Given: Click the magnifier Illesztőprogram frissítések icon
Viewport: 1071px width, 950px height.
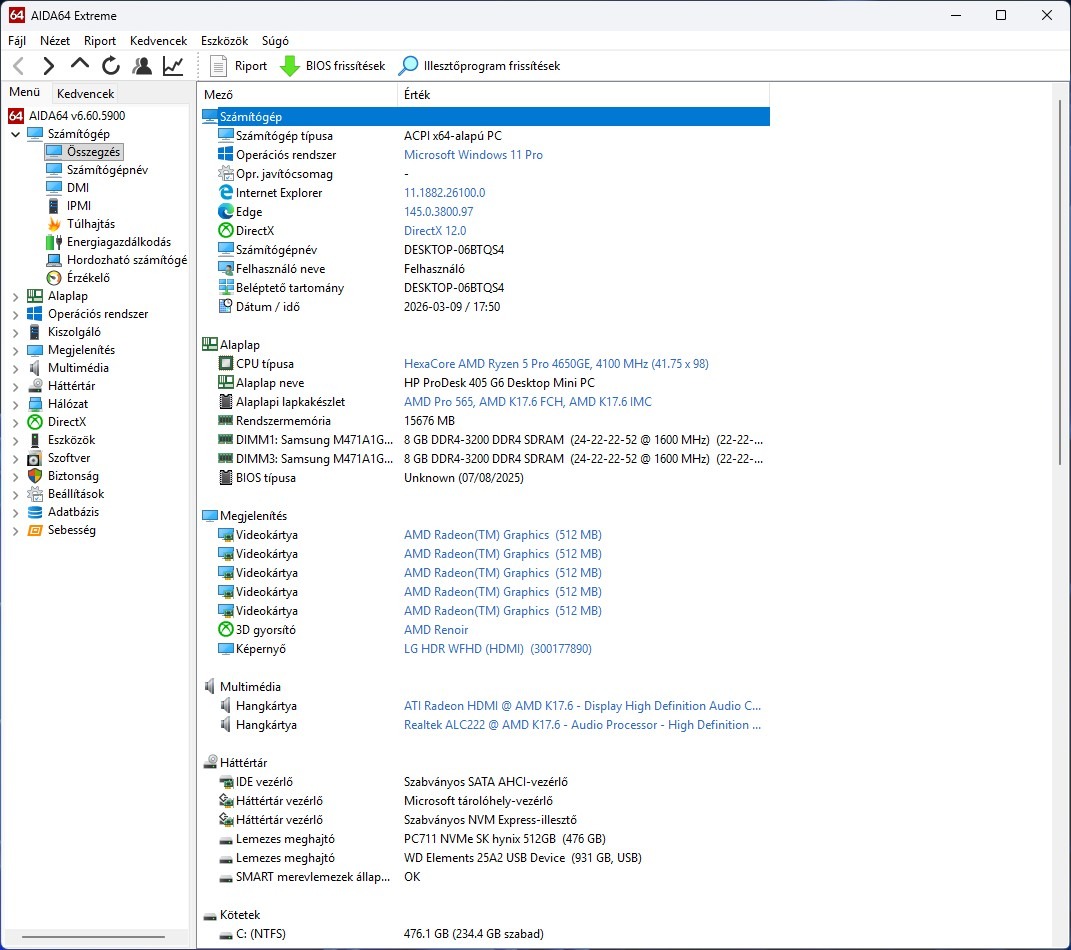Looking at the screenshot, I should pos(408,66).
